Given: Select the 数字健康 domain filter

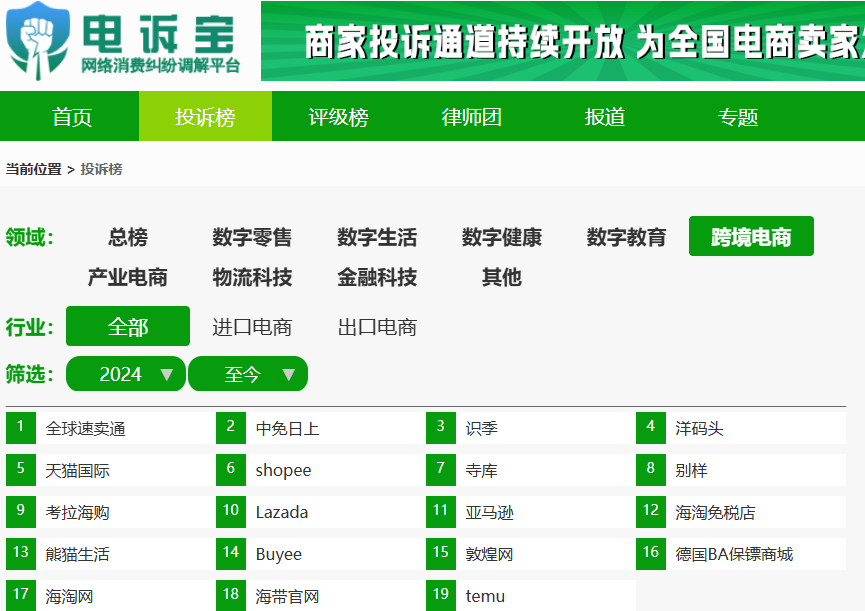Looking at the screenshot, I should click(501, 237).
